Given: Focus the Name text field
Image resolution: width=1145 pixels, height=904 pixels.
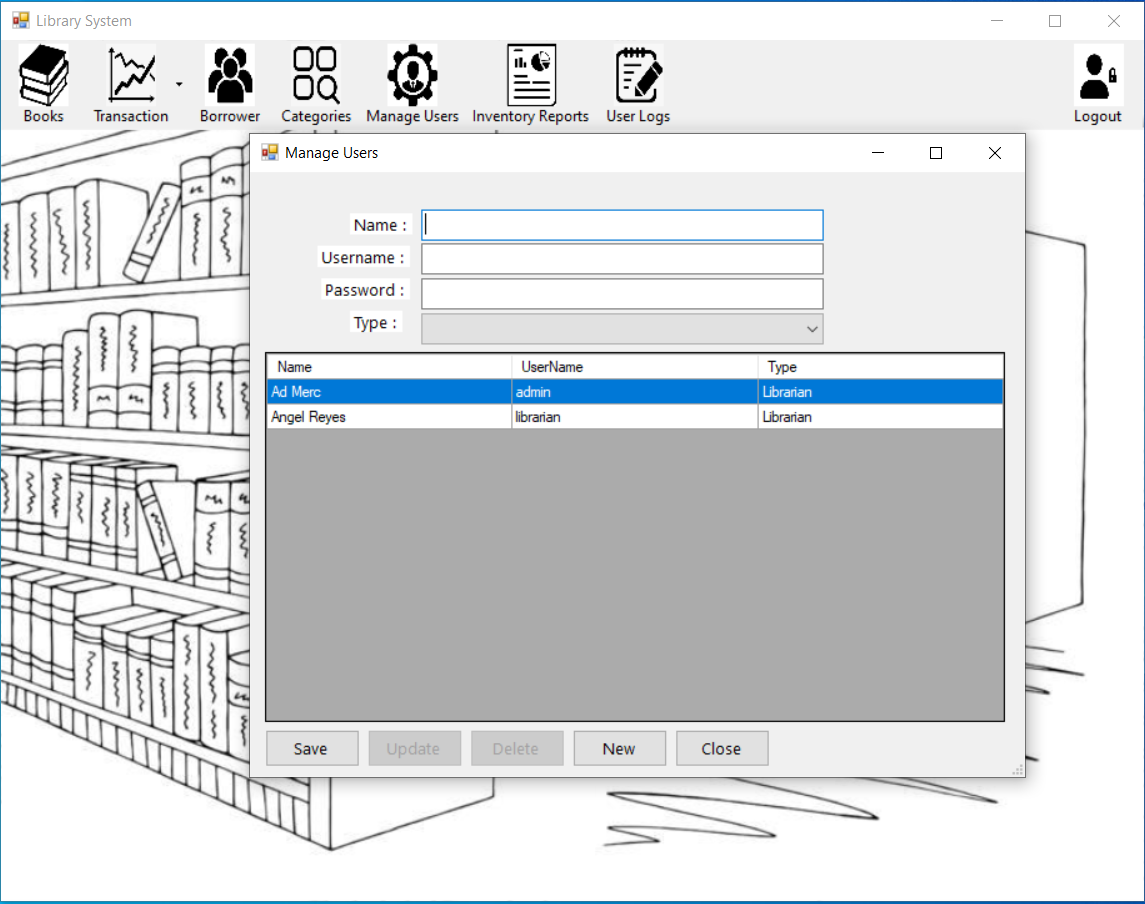Looking at the screenshot, I should click(622, 225).
